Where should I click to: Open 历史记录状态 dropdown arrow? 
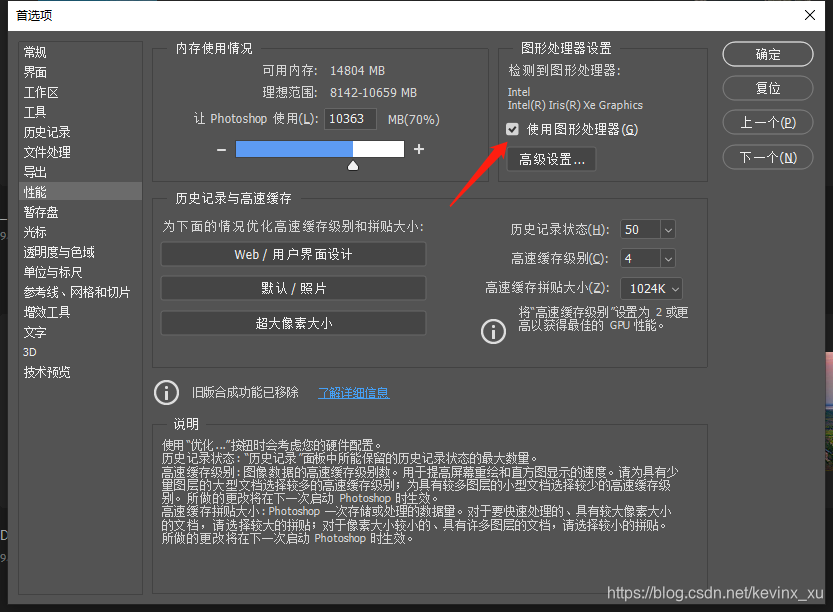668,230
